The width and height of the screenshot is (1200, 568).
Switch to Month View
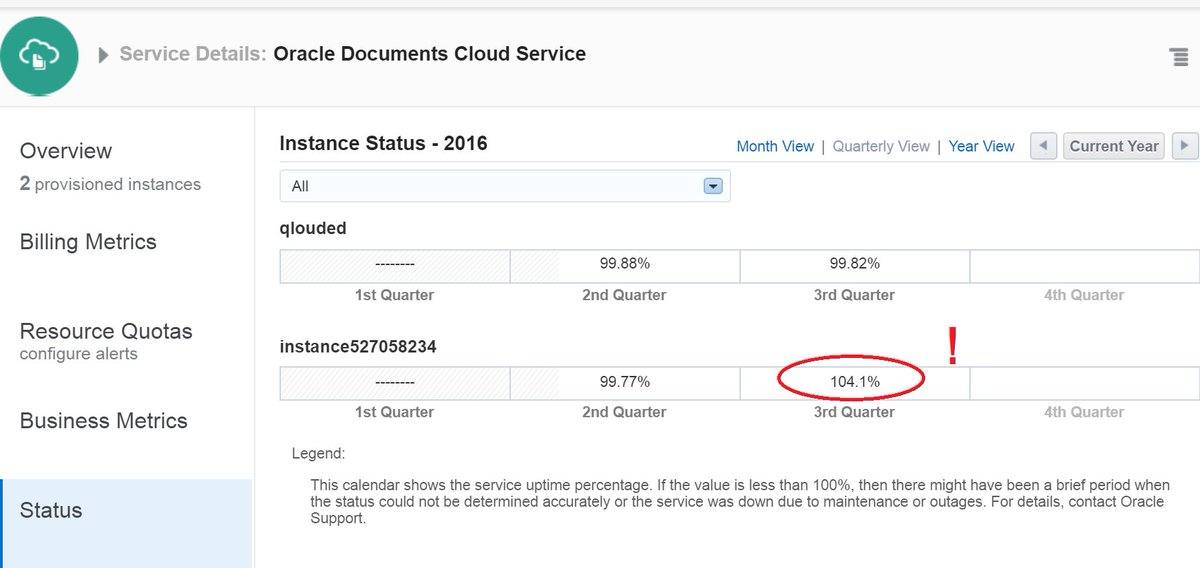(775, 146)
